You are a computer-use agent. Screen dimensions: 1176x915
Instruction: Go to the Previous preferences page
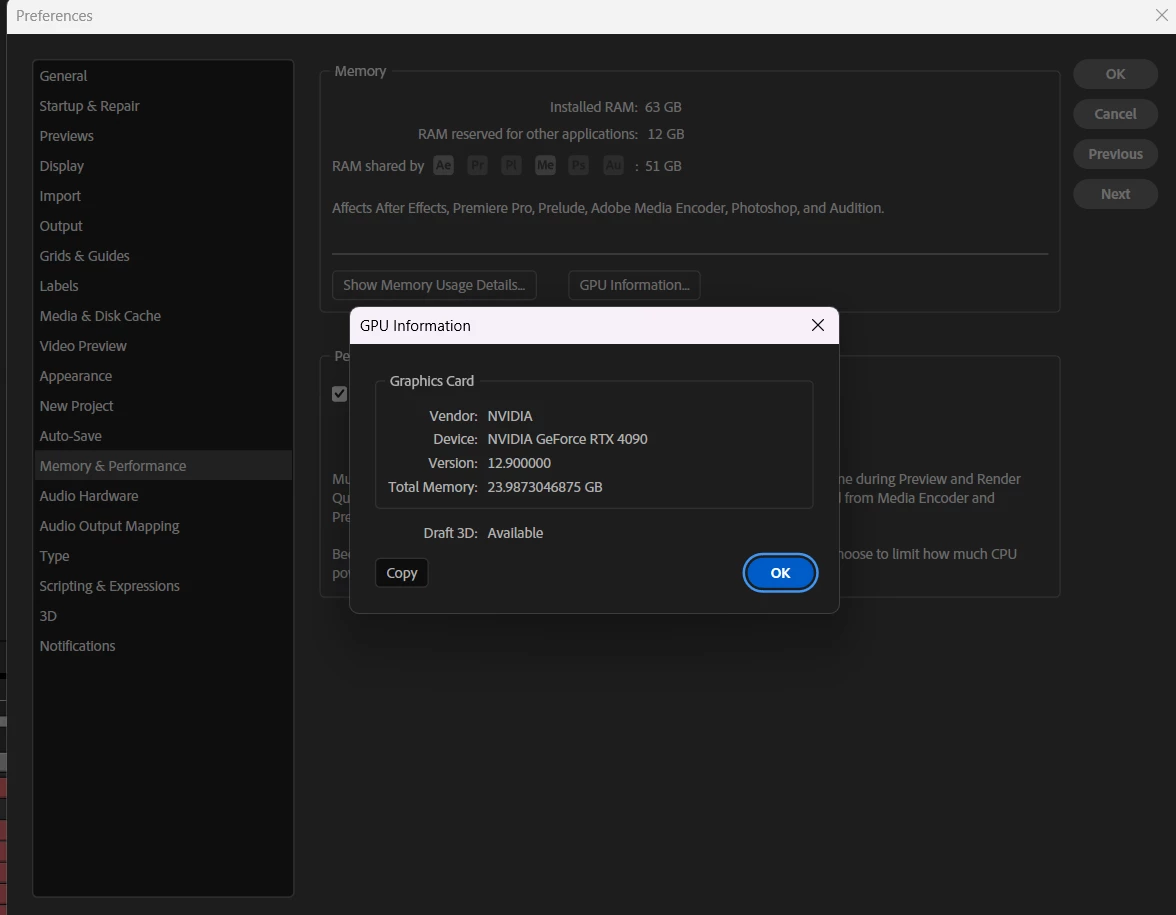pyautogui.click(x=1115, y=154)
